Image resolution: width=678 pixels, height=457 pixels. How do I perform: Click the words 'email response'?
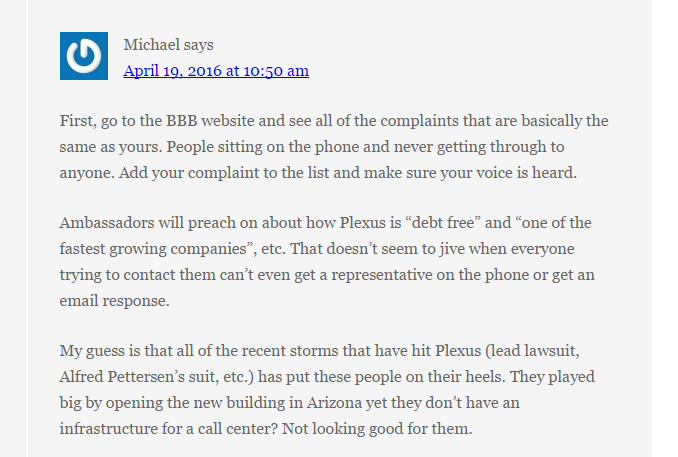click(x=113, y=301)
